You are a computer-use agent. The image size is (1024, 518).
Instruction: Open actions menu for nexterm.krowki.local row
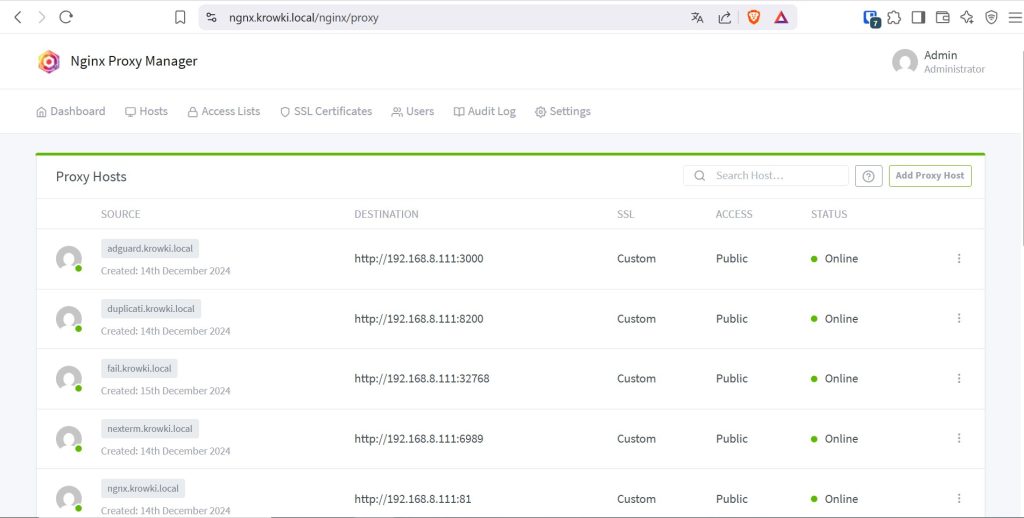959,439
